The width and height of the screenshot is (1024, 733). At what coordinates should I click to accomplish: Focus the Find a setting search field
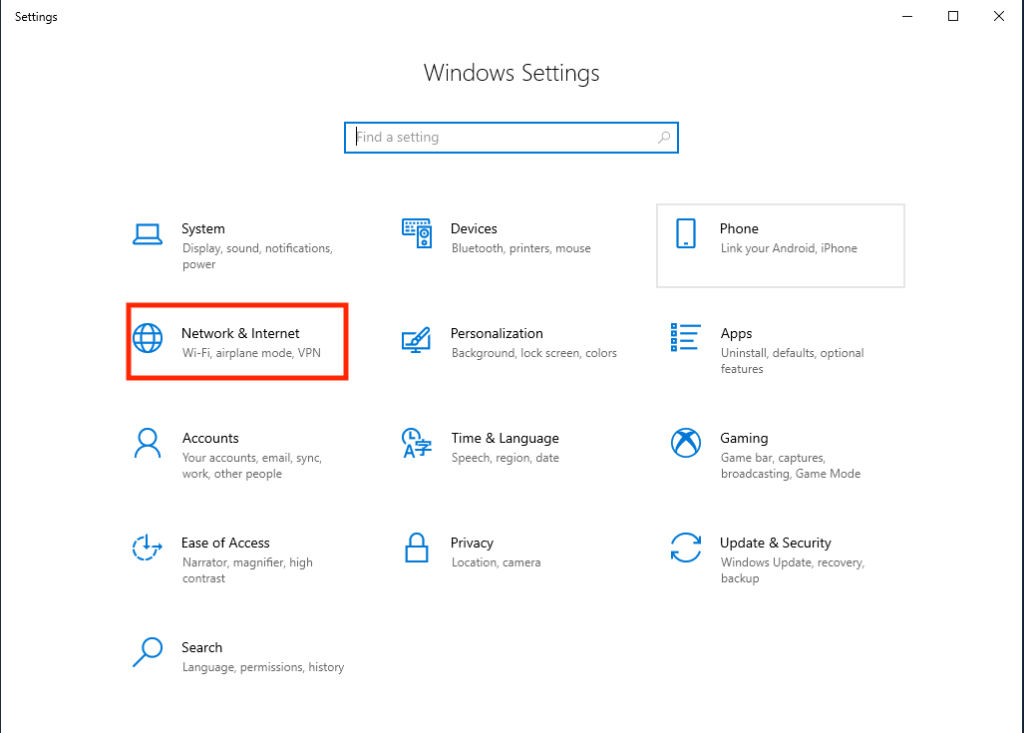coord(511,137)
